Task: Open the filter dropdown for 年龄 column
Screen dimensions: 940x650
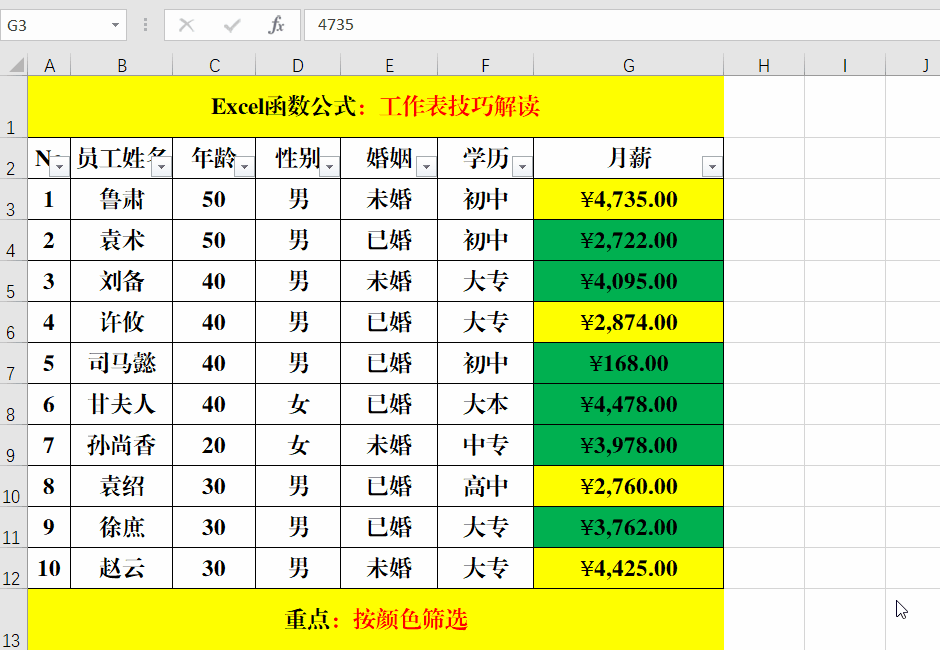Action: point(245,167)
